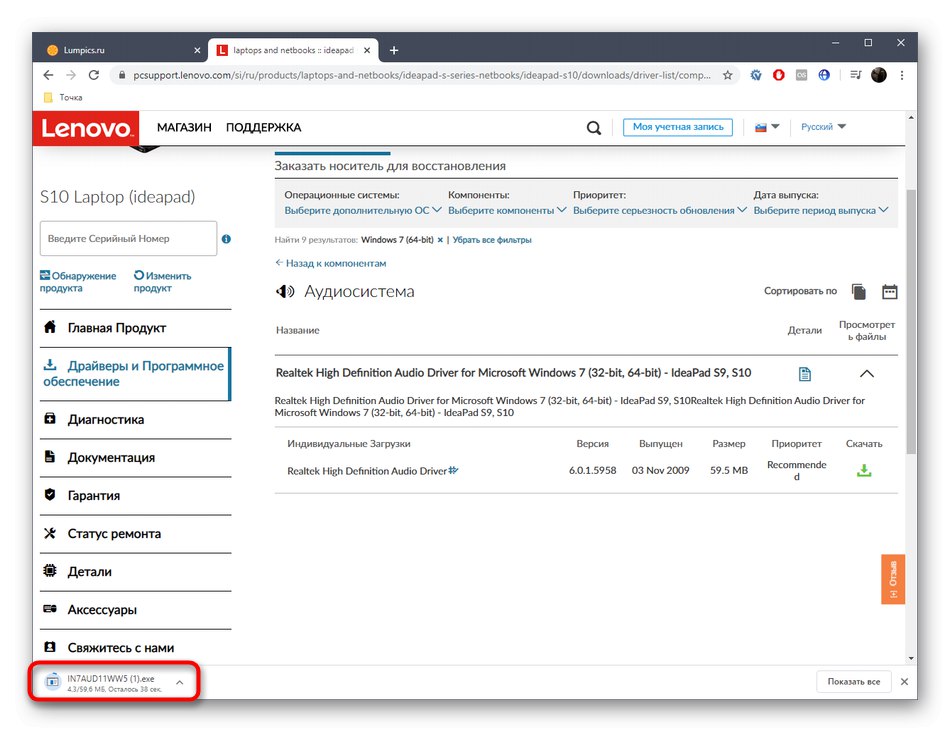Image resolution: width=950 pixels, height=732 pixels.
Task: Bookmark this page with star icon
Action: [x=728, y=75]
